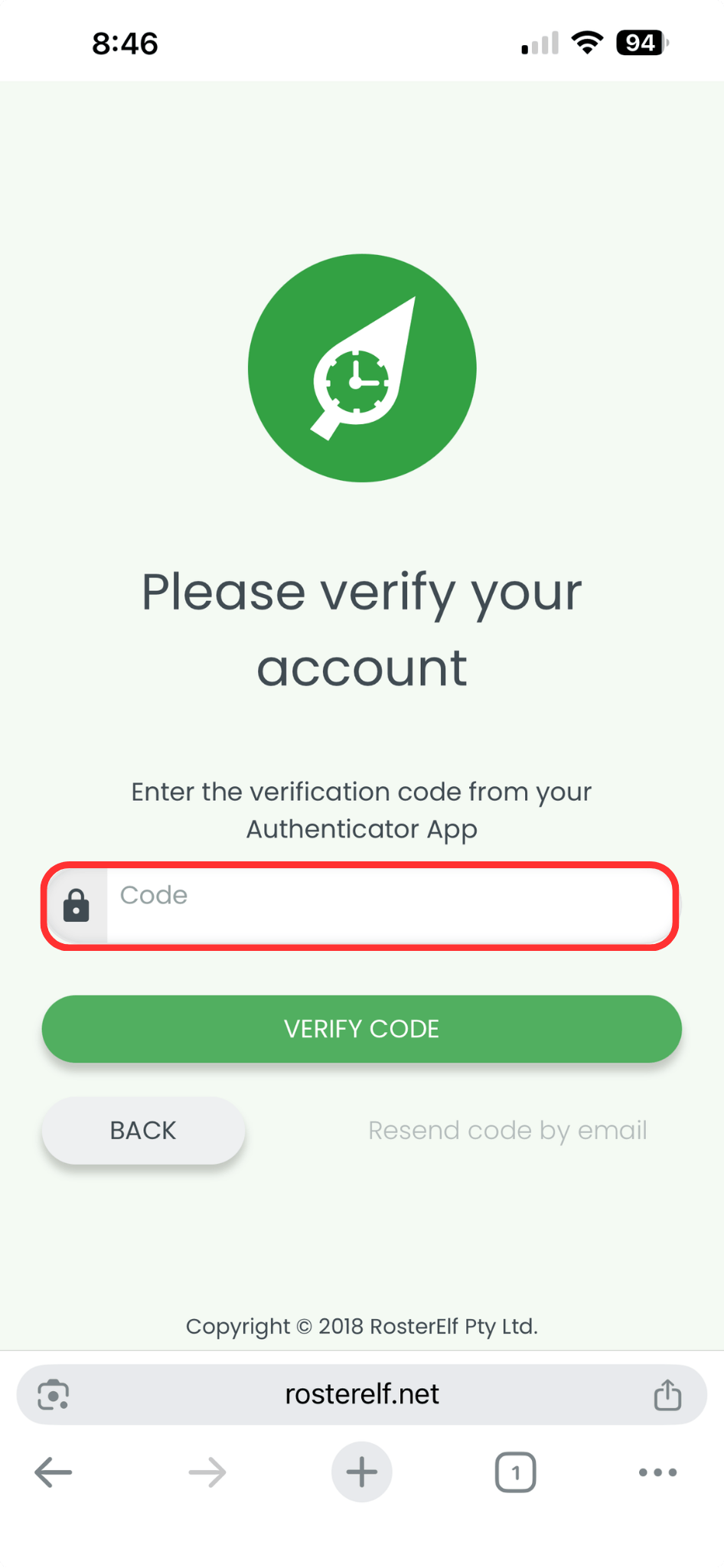
Task: Click Resend code by email link
Action: coord(507,1130)
